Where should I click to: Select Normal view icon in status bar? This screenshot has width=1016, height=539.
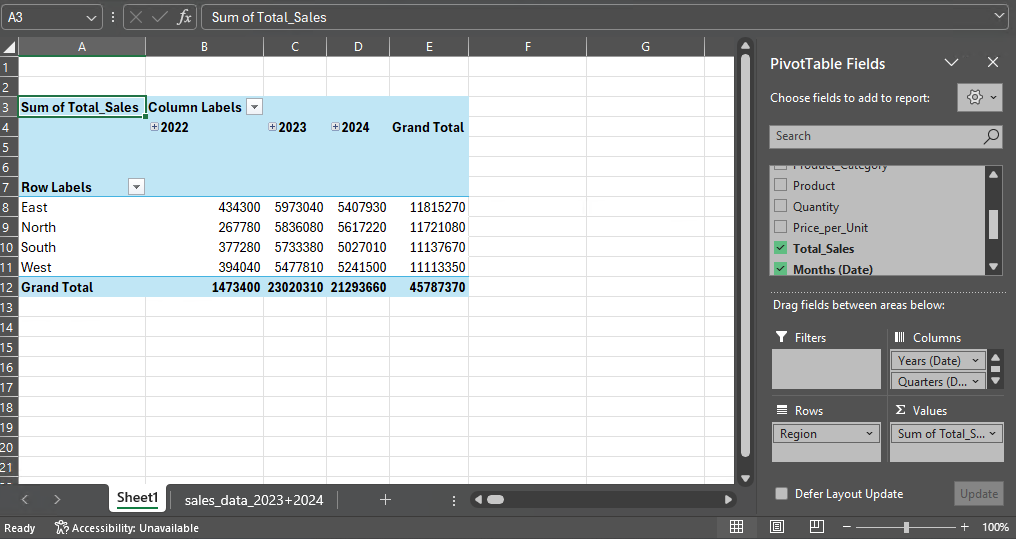[x=736, y=527]
